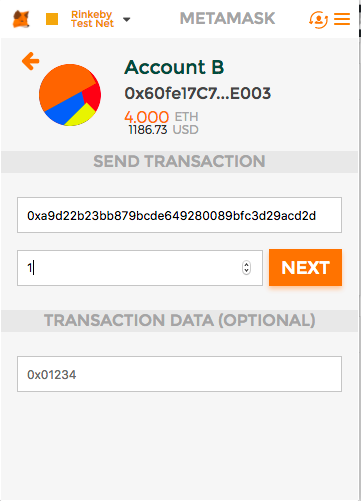Click the SEND TRANSACTION header
The image size is (361, 501).
179,162
